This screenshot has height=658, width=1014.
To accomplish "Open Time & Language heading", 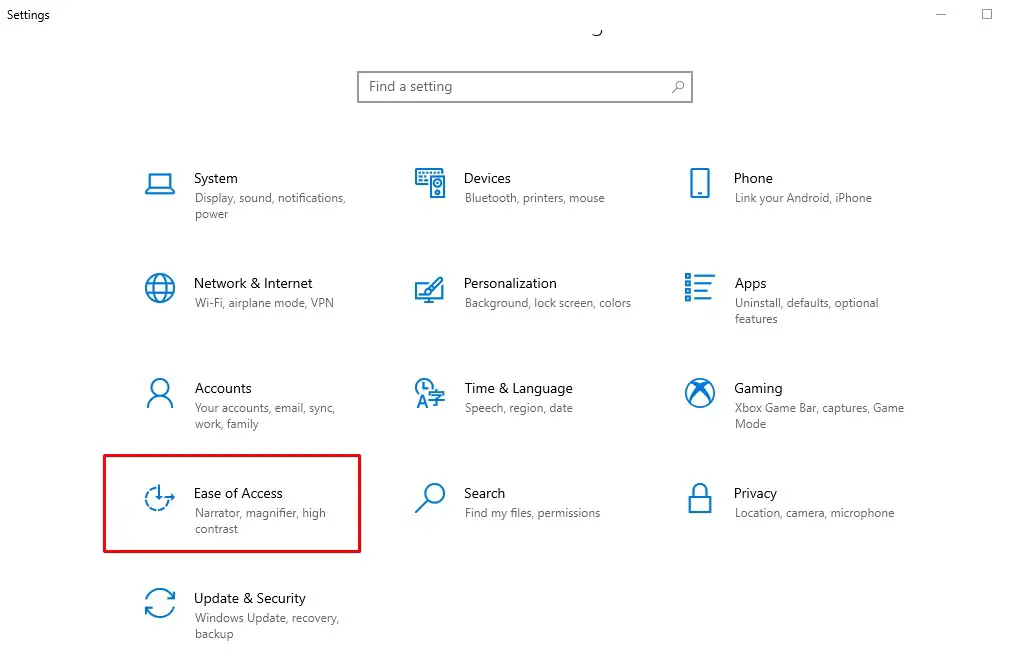I will tap(519, 388).
